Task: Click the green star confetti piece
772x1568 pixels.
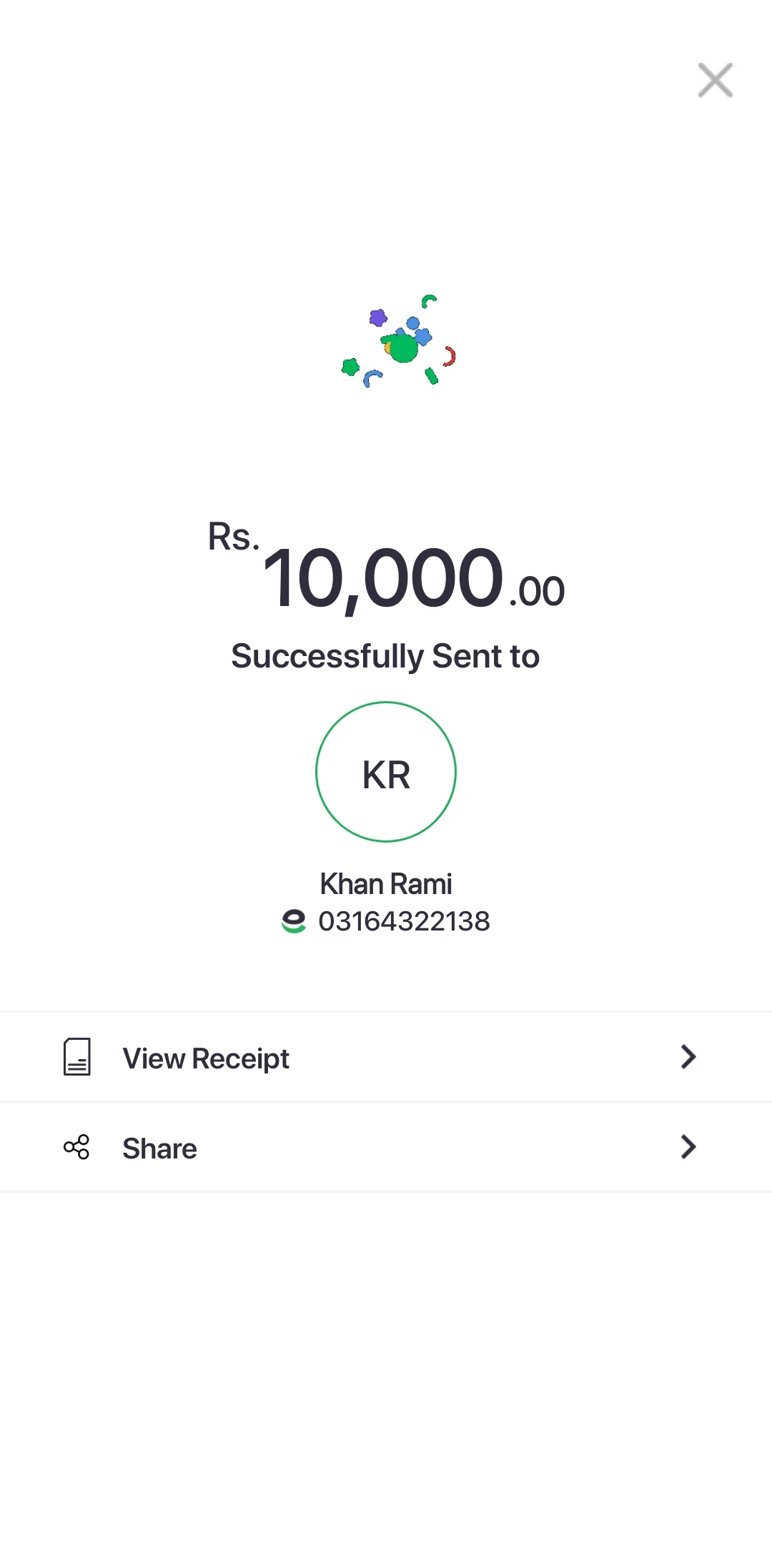Action: 350,367
